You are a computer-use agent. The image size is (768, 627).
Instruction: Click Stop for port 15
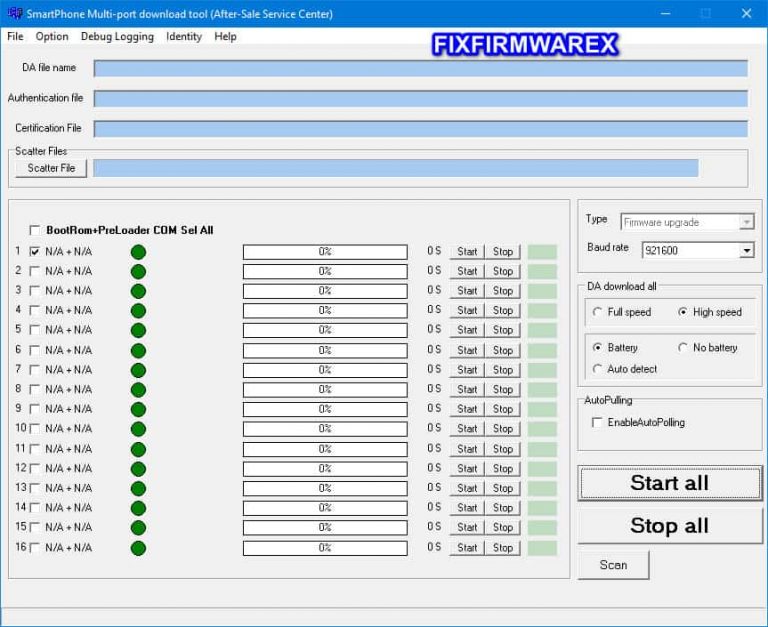point(503,528)
